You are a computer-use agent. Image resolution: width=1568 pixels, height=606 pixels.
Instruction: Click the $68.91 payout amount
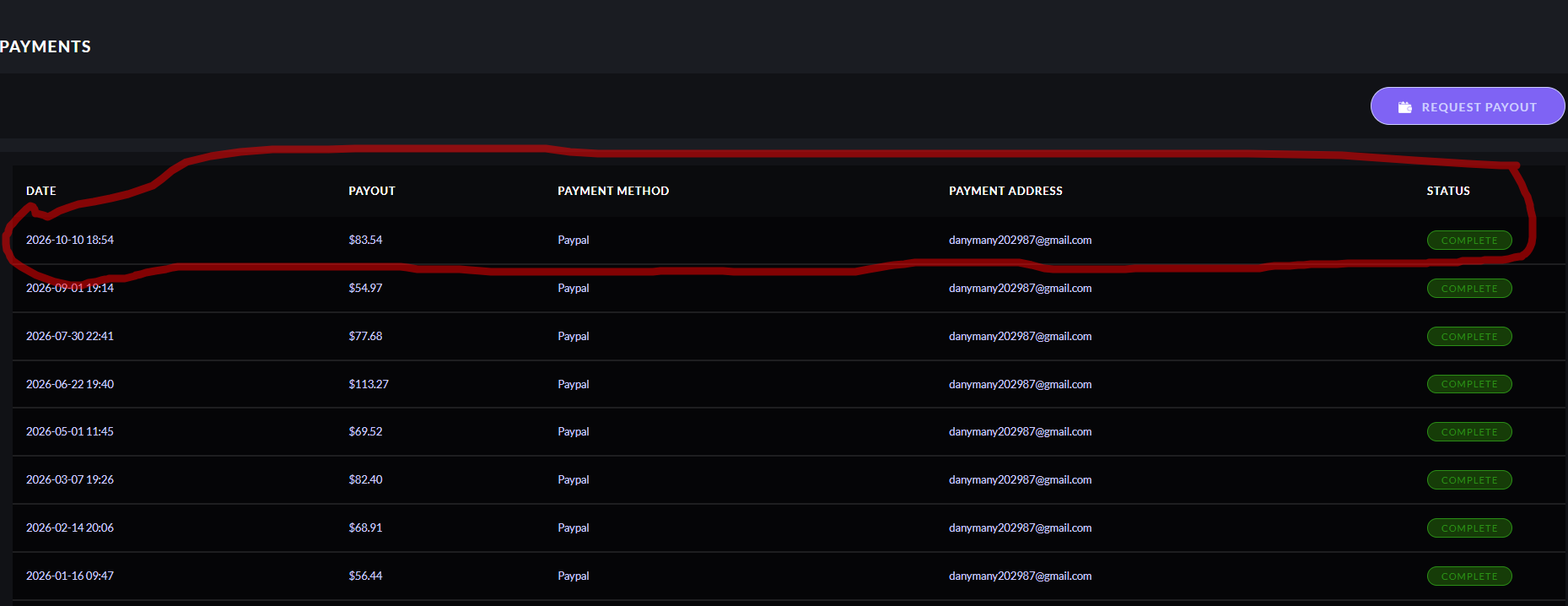pos(365,528)
